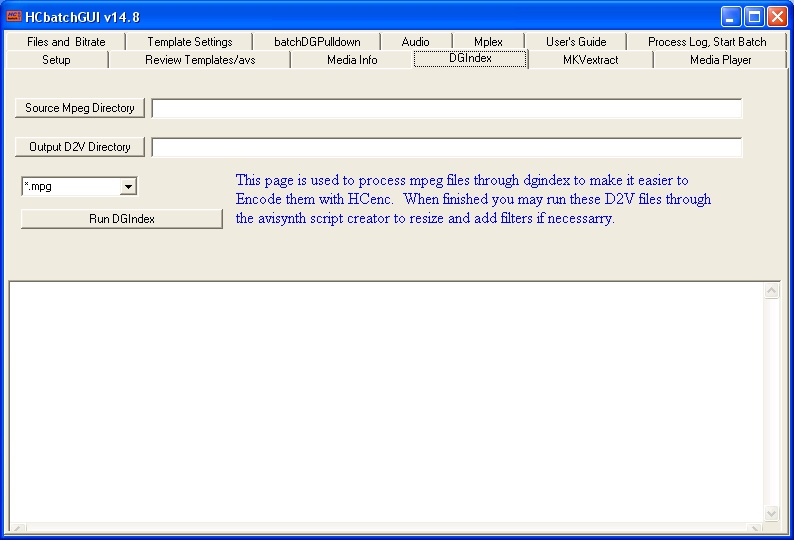Viewport: 794px width, 540px height.
Task: Switch to the Setup tab
Action: 56,60
